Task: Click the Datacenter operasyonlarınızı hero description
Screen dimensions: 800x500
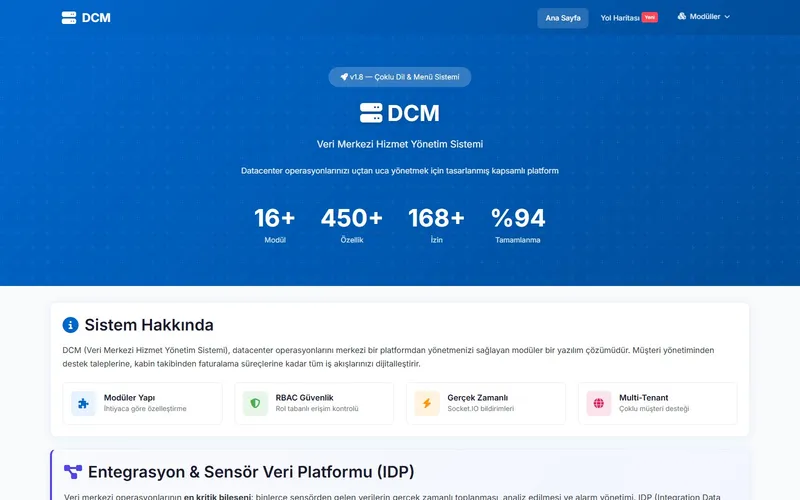Action: point(399,171)
